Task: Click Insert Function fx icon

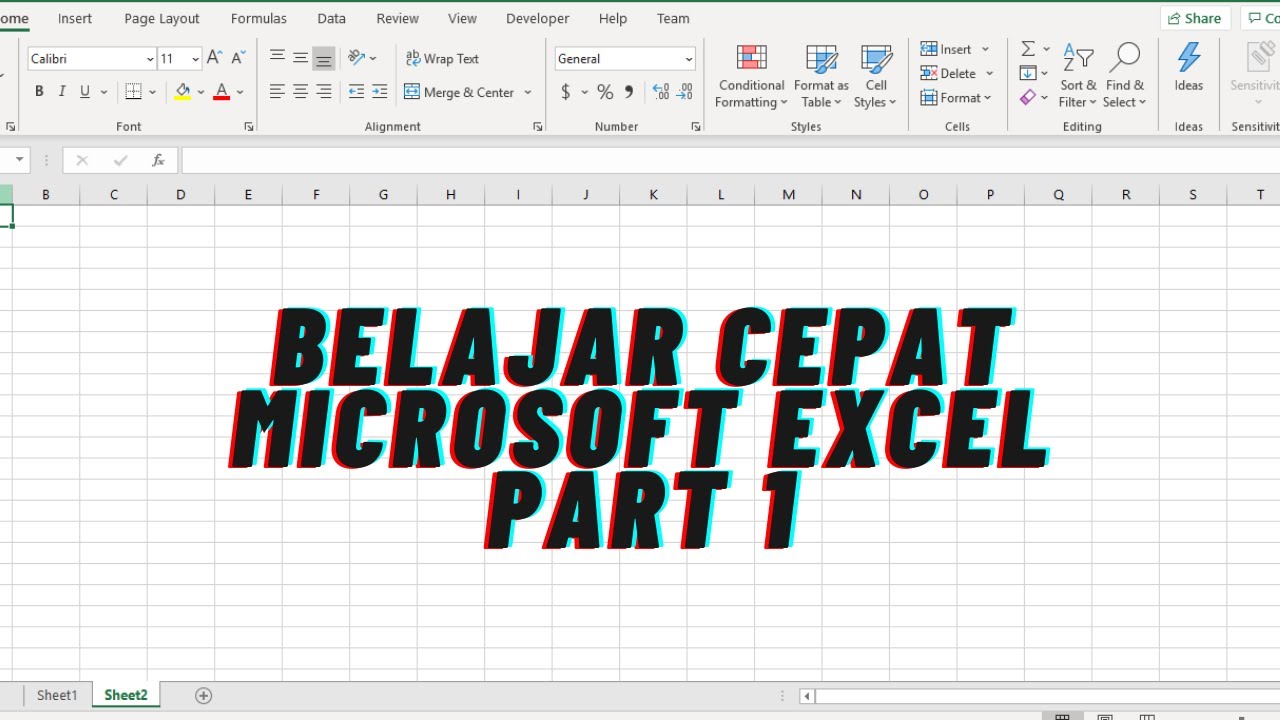Action: tap(158, 160)
